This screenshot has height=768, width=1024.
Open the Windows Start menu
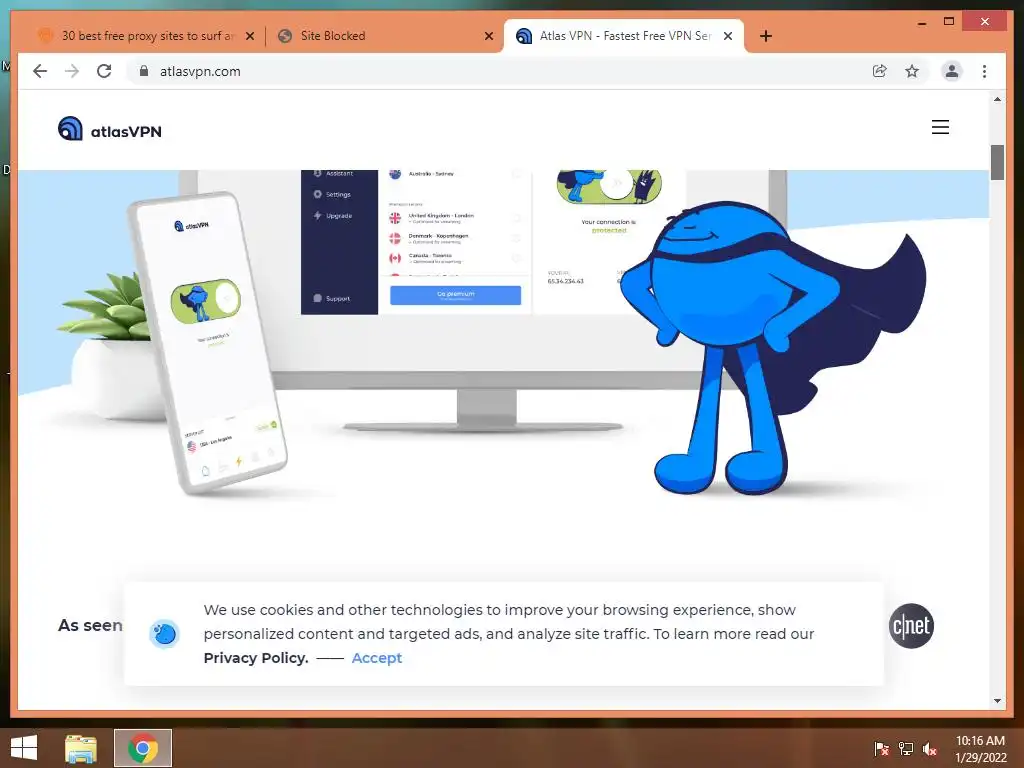(x=24, y=748)
